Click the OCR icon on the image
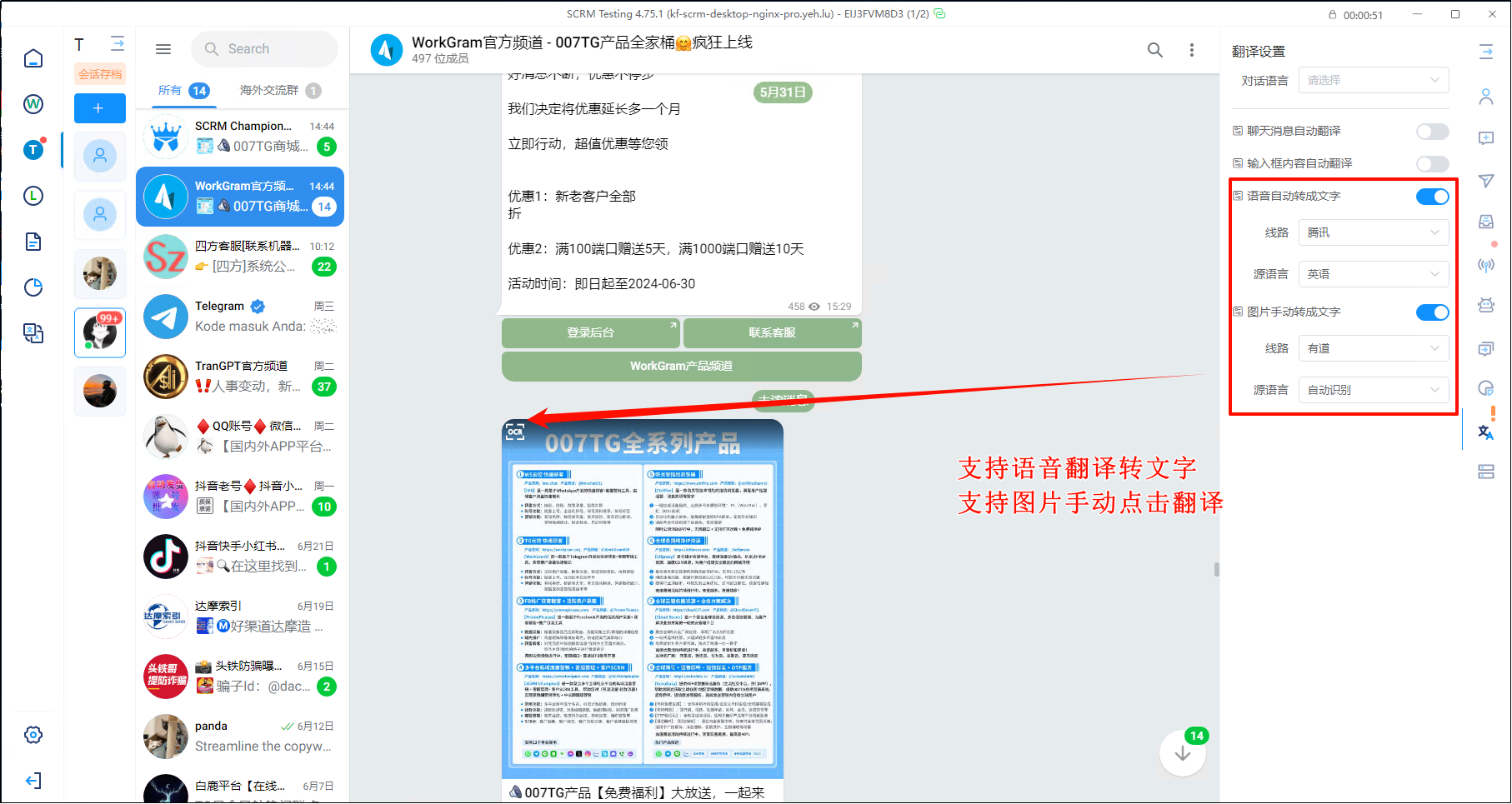1512x804 pixels. click(x=515, y=431)
